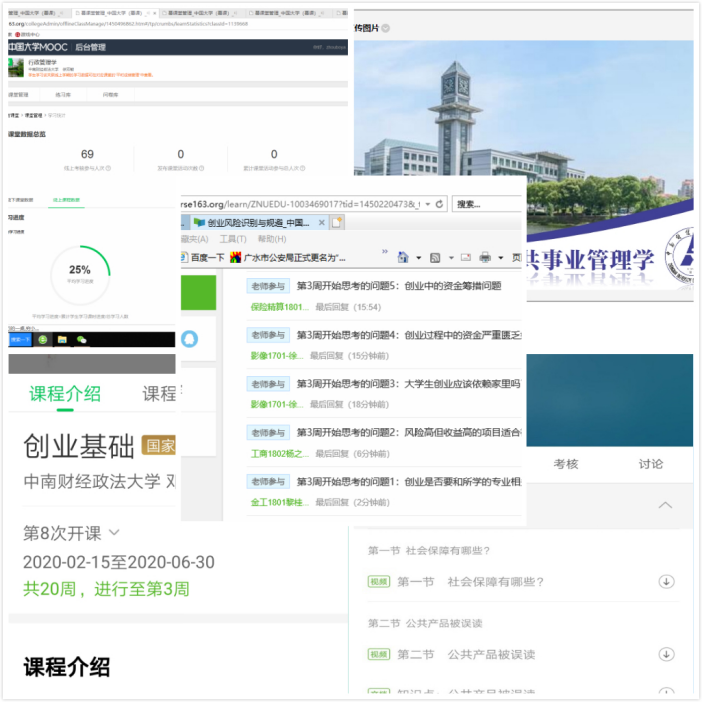Switch to the 课程介绍 tab
702x702 pixels.
(65, 393)
